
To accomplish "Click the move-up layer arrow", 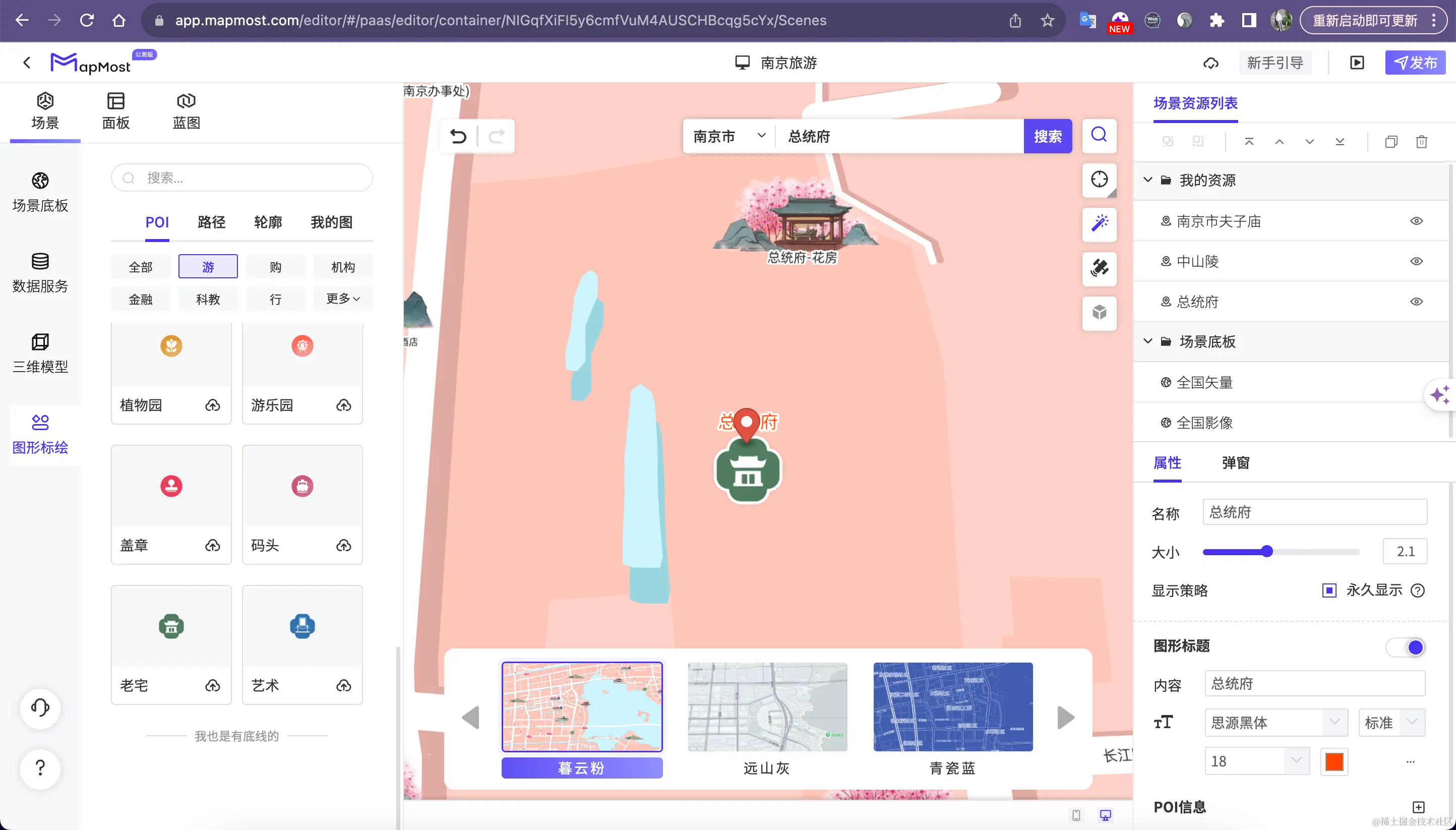I will [x=1279, y=141].
